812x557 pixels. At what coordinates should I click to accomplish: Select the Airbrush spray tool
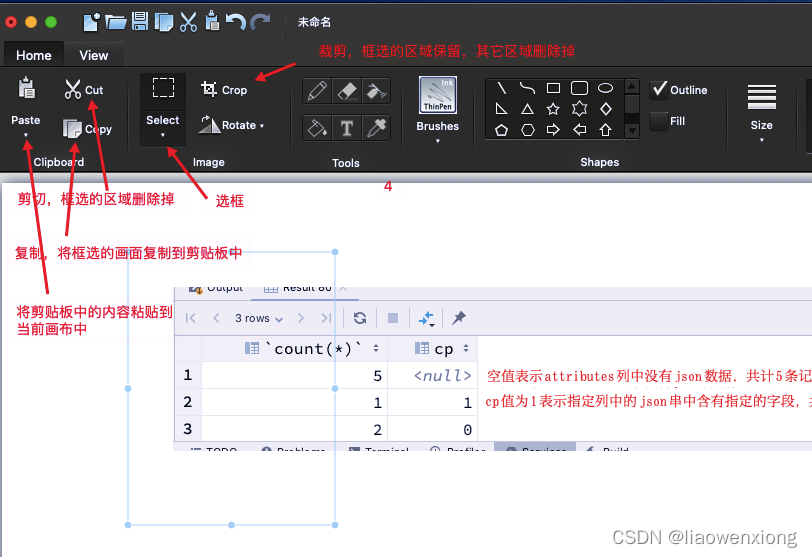click(x=376, y=91)
